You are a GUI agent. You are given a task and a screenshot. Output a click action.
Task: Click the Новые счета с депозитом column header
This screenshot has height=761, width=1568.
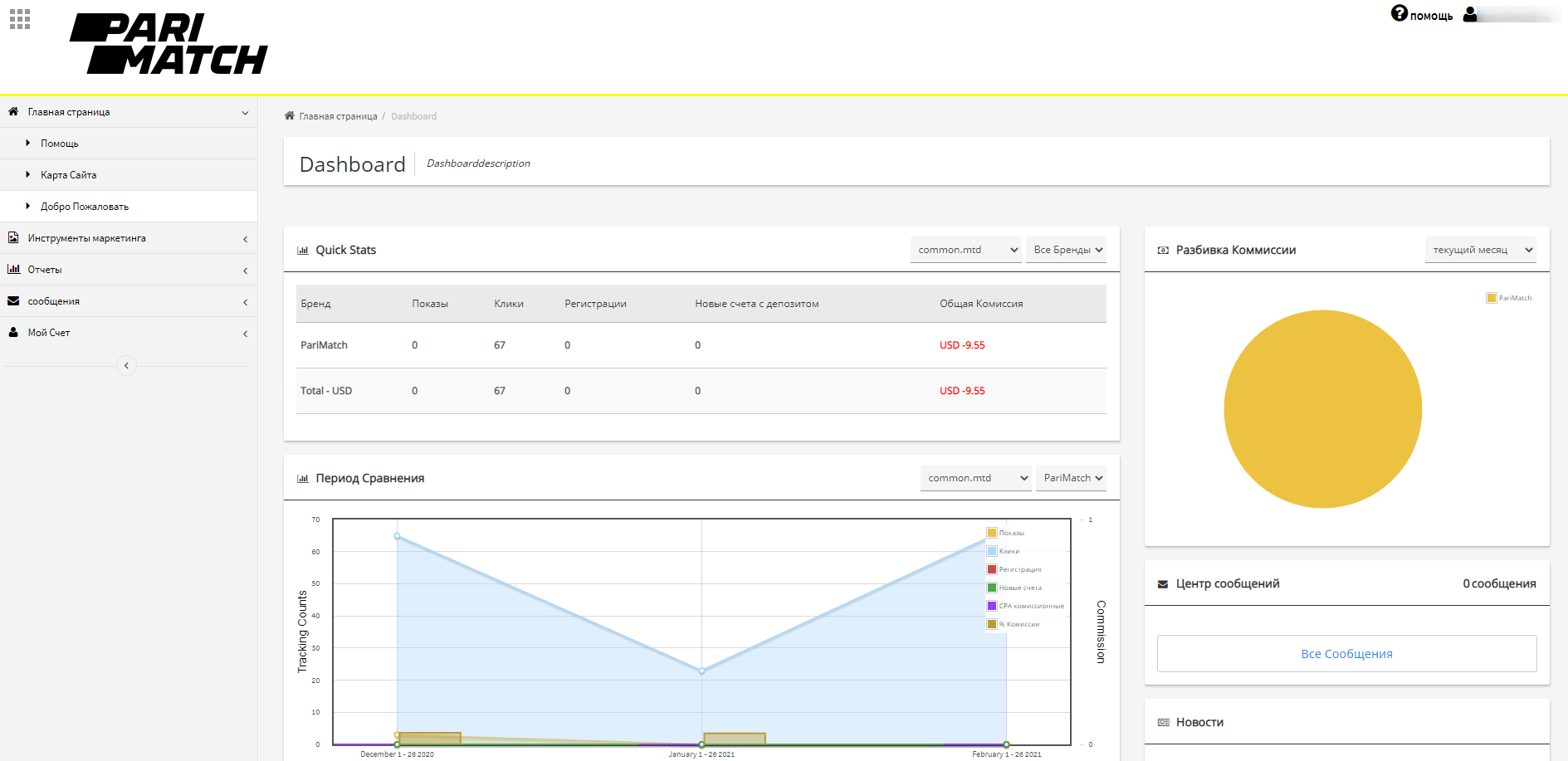click(x=757, y=304)
